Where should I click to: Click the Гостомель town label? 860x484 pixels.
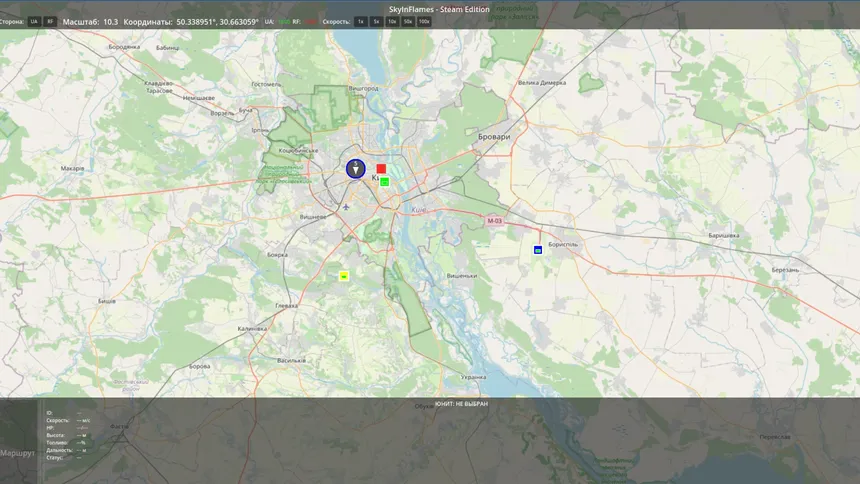click(266, 85)
